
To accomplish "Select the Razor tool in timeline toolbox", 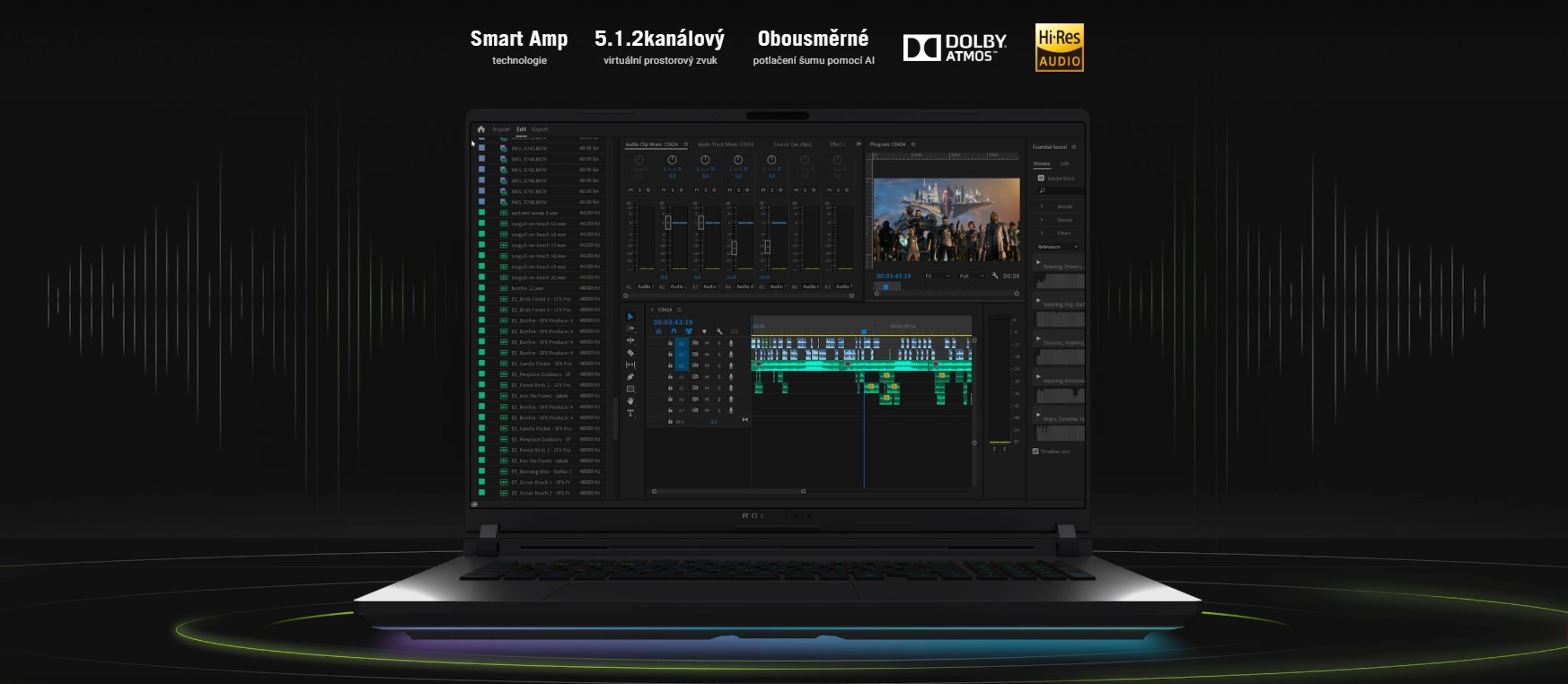I will 630,353.
